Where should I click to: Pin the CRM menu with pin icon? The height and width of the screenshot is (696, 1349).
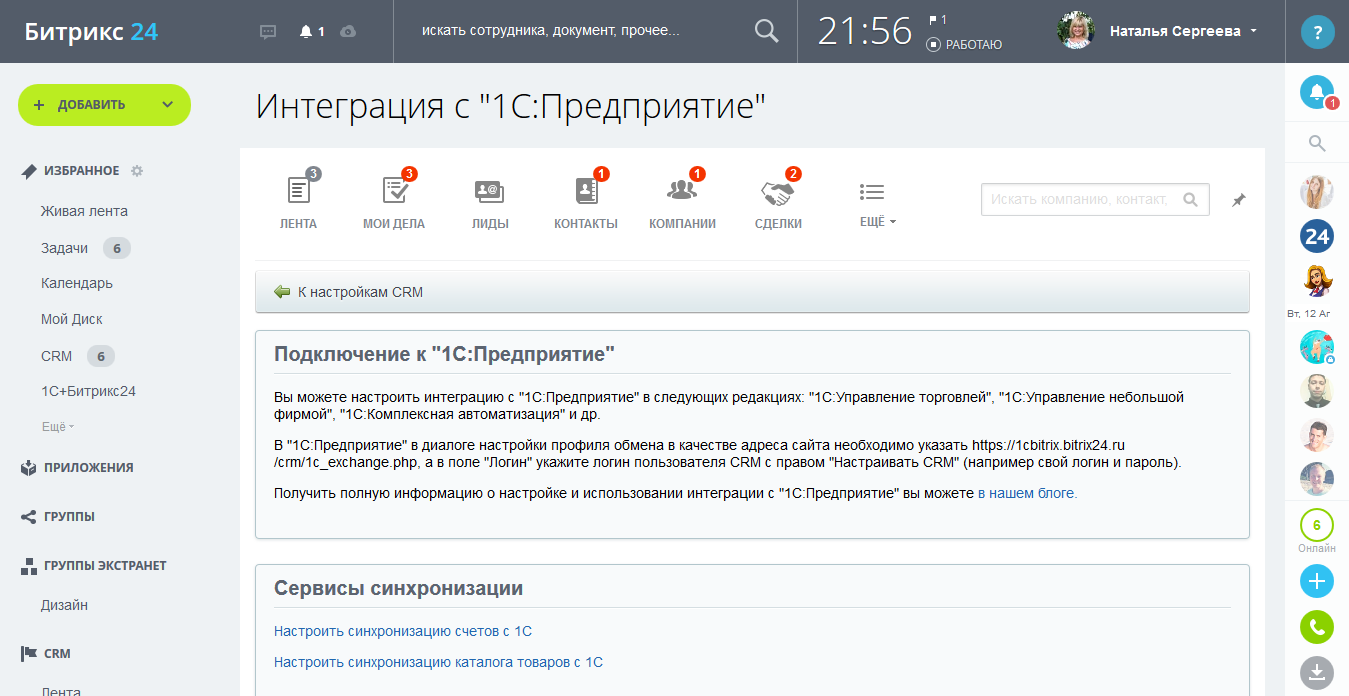point(1238,200)
